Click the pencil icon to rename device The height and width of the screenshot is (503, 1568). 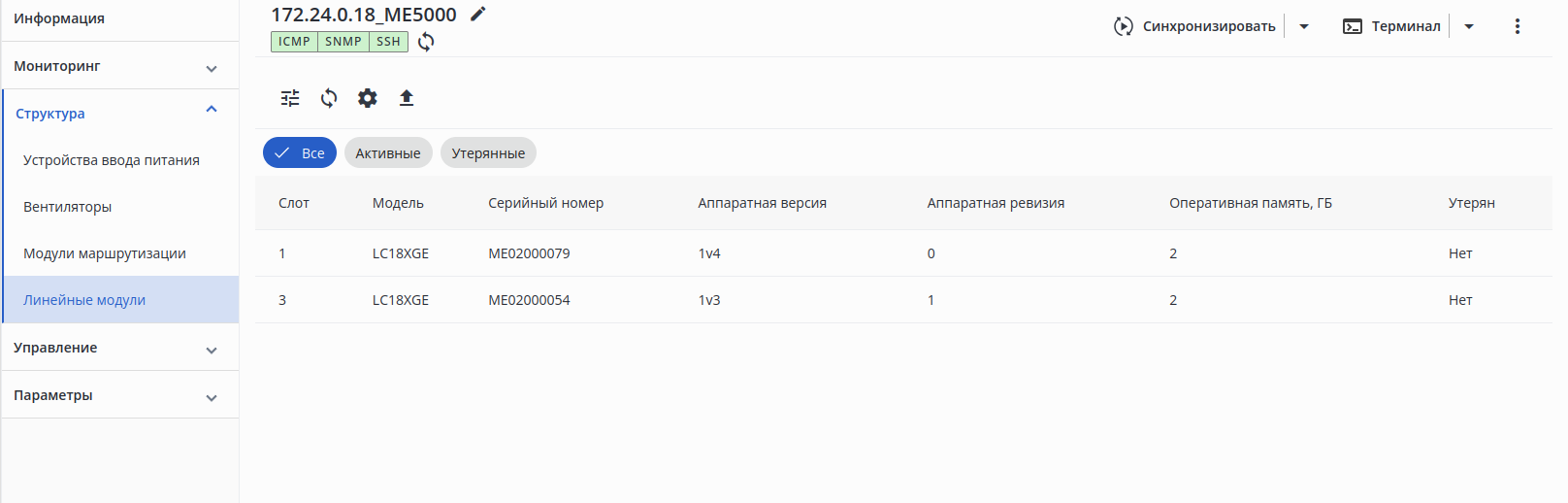tap(477, 14)
